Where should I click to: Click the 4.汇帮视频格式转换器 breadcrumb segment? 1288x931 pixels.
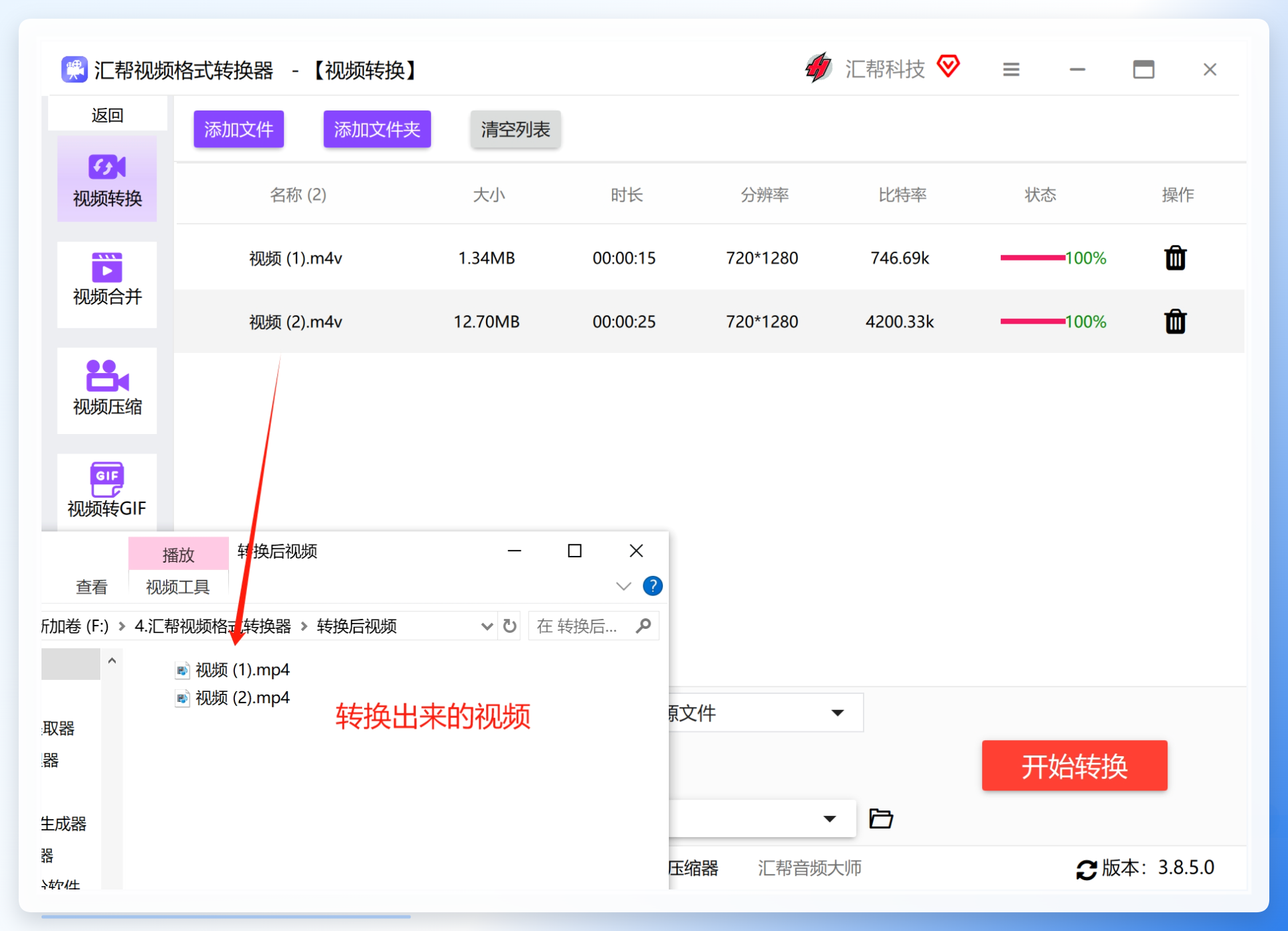(213, 626)
